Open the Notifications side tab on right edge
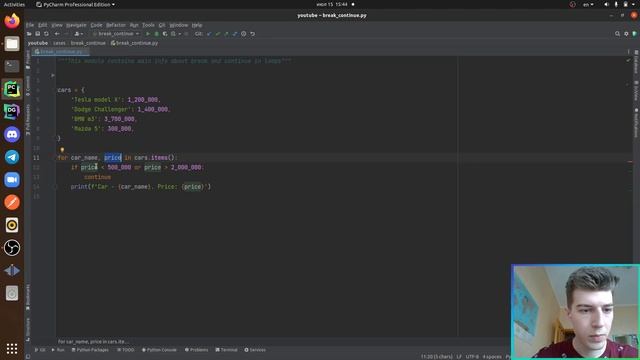Screen dimensions: 640x360 [636, 123]
